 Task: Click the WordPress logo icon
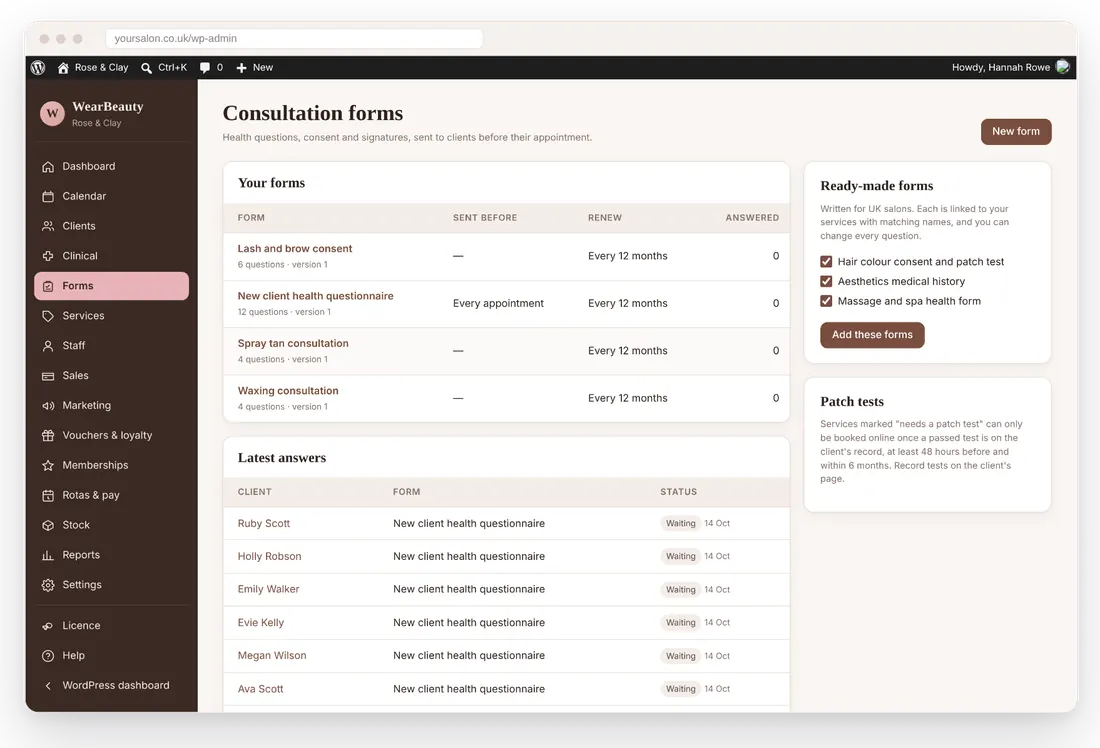coord(38,67)
